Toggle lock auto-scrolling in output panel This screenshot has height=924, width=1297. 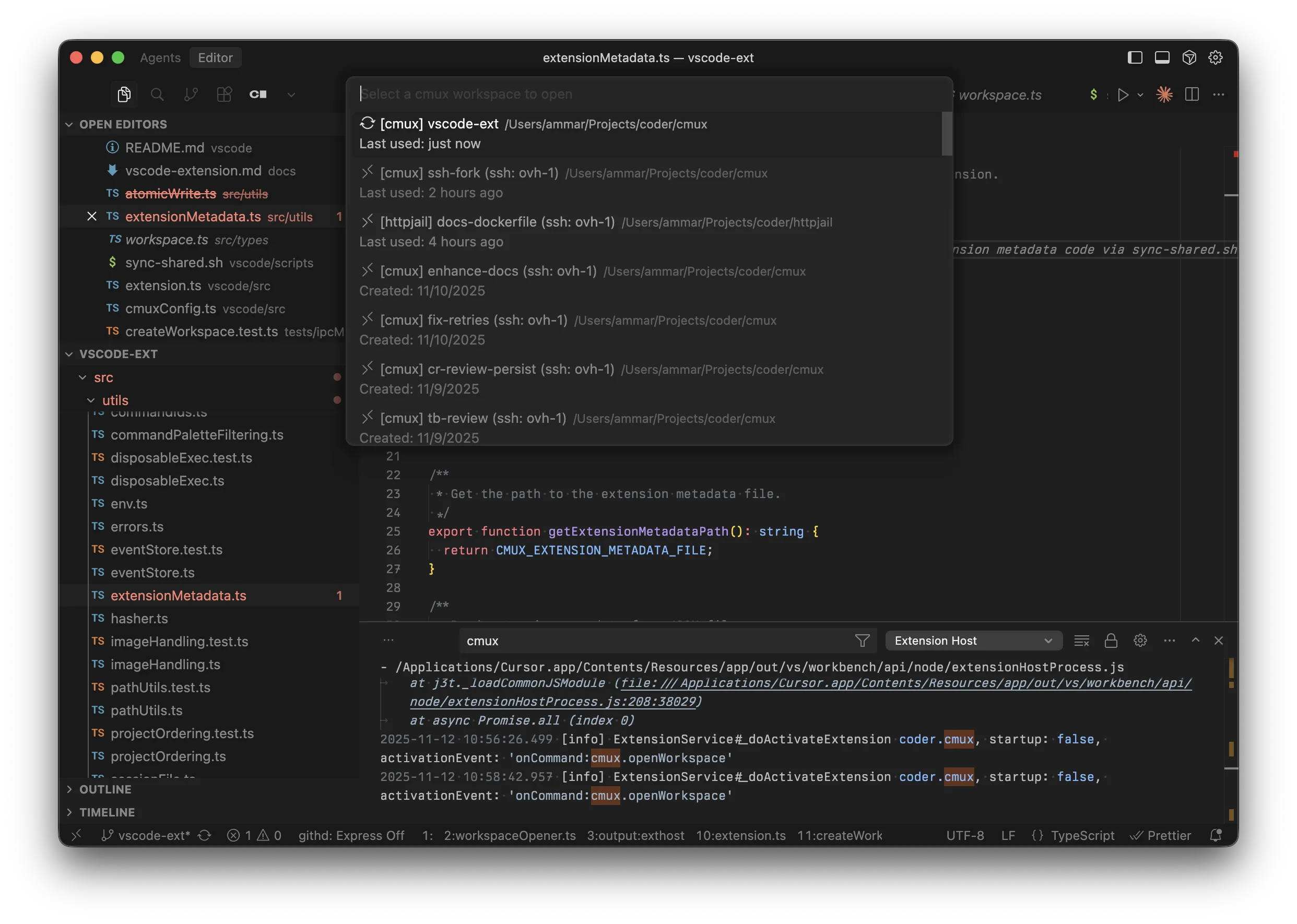click(x=1111, y=640)
